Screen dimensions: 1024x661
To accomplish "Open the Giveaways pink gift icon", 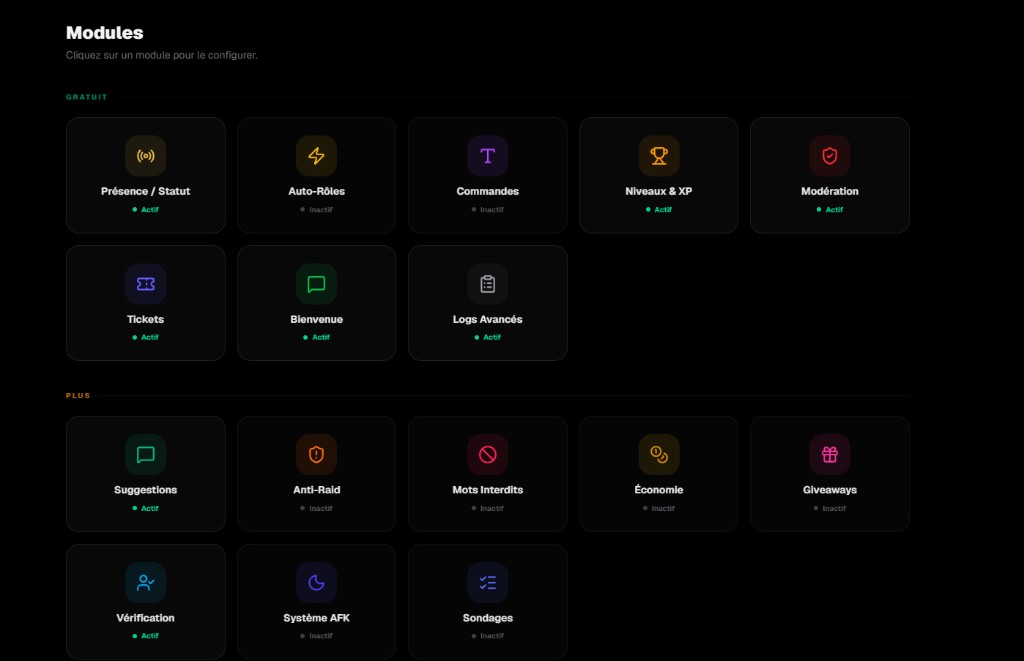I will click(830, 455).
